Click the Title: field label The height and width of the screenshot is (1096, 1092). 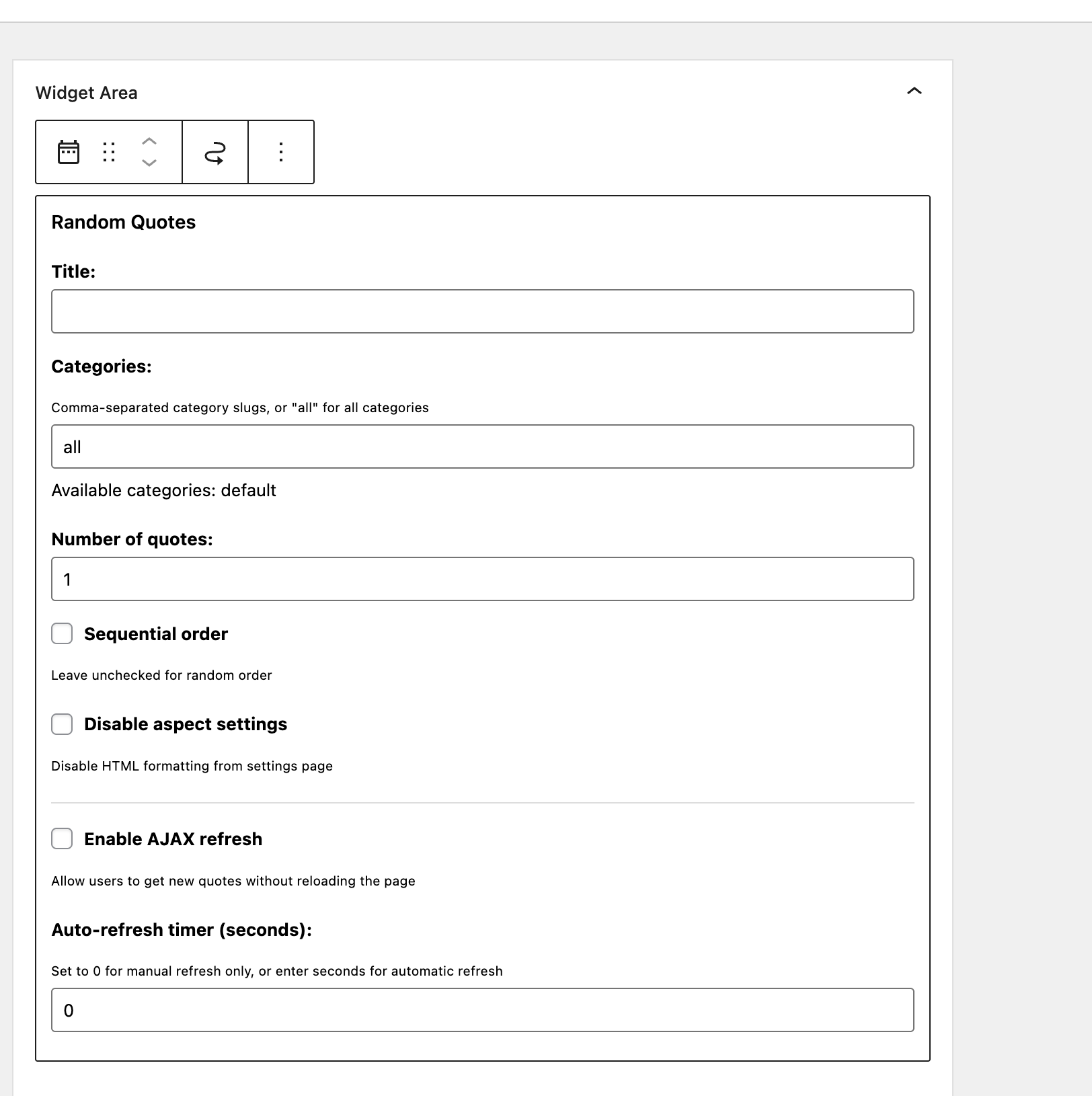pyautogui.click(x=73, y=272)
